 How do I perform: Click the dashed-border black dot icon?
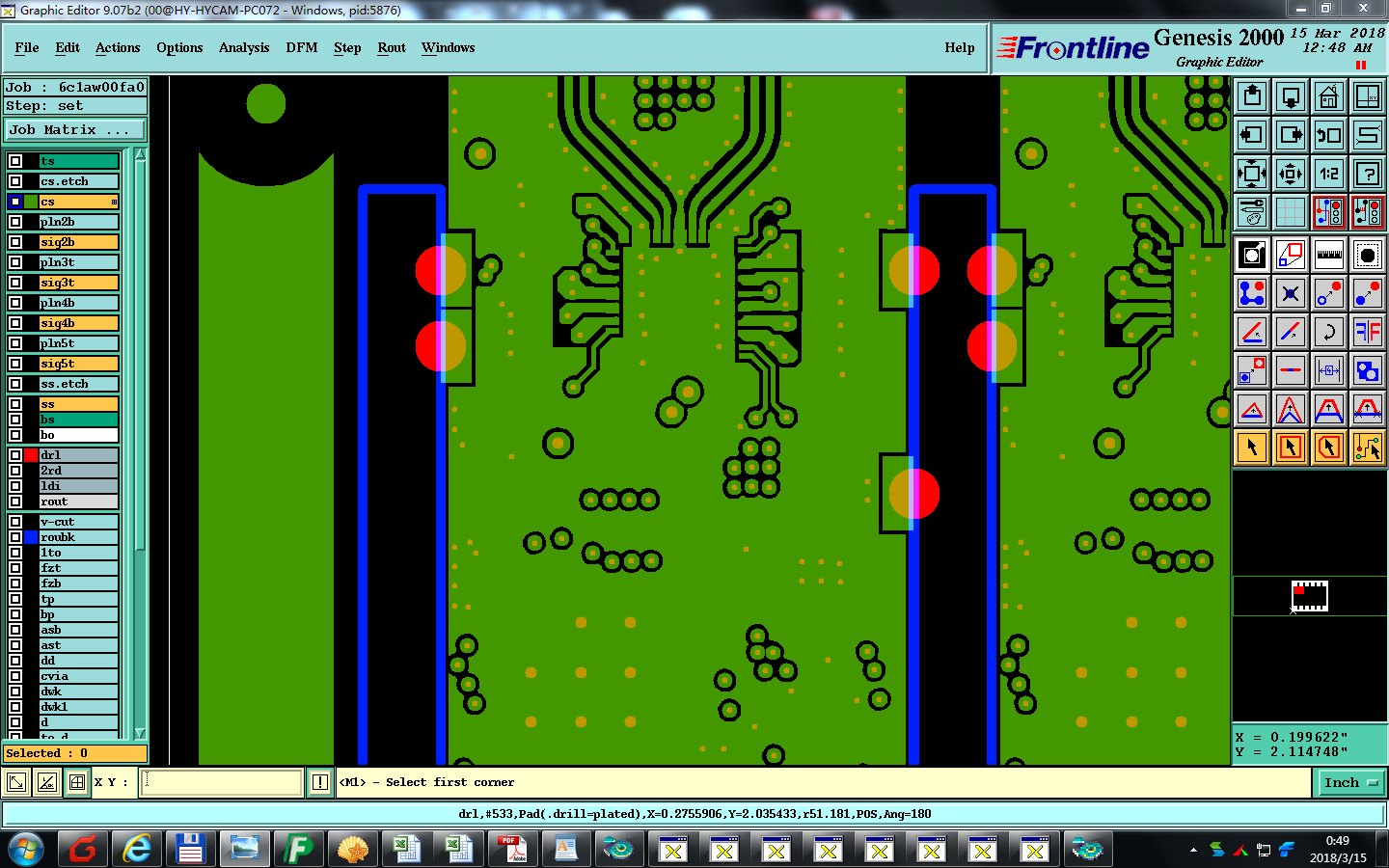click(1368, 255)
